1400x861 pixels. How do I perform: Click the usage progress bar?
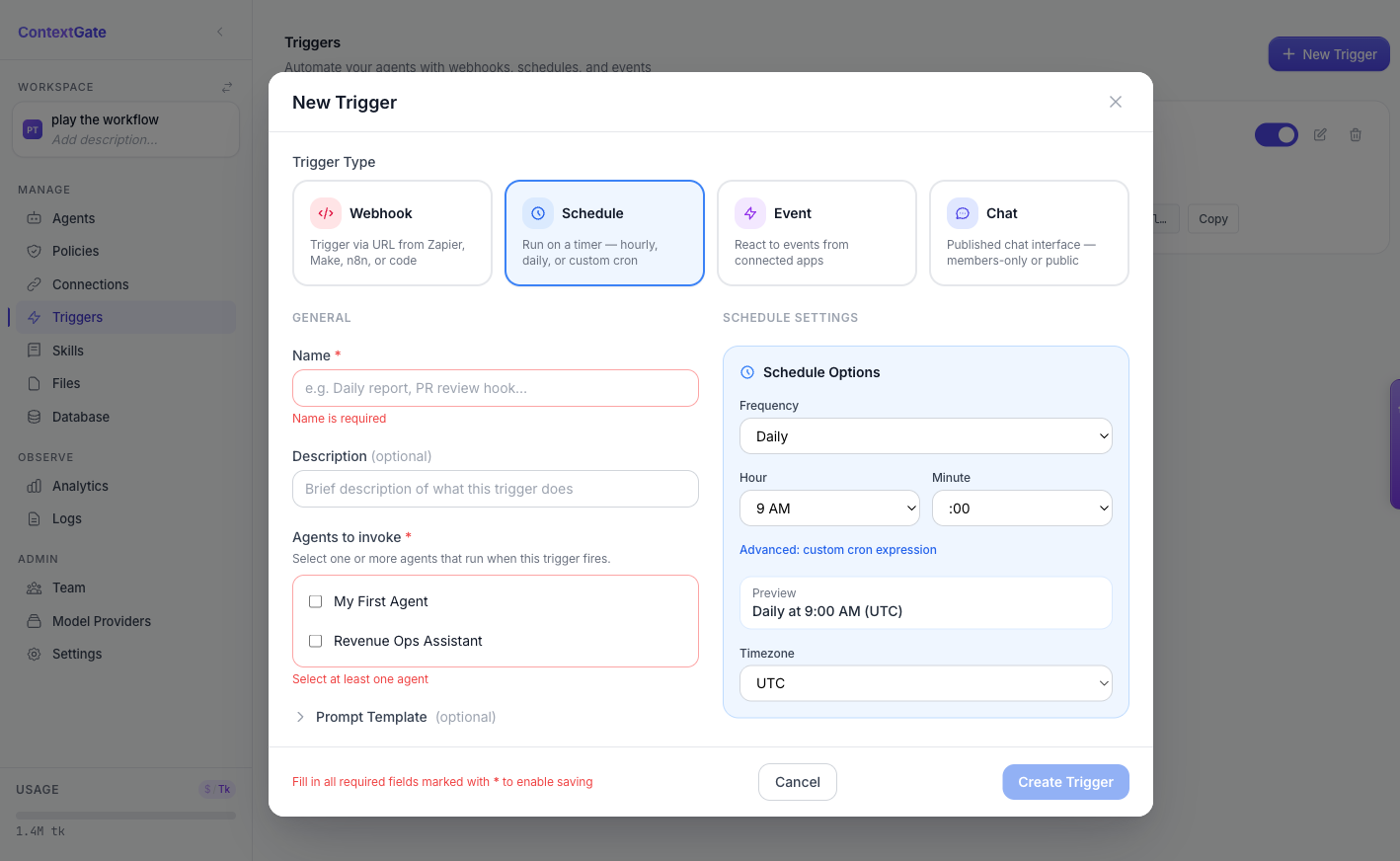click(x=125, y=816)
